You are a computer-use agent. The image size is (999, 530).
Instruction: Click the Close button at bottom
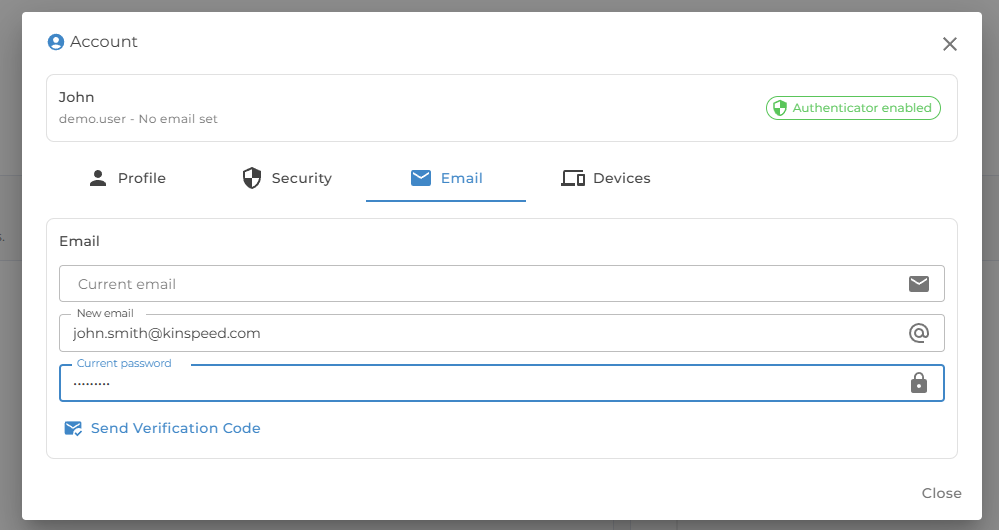click(x=942, y=493)
